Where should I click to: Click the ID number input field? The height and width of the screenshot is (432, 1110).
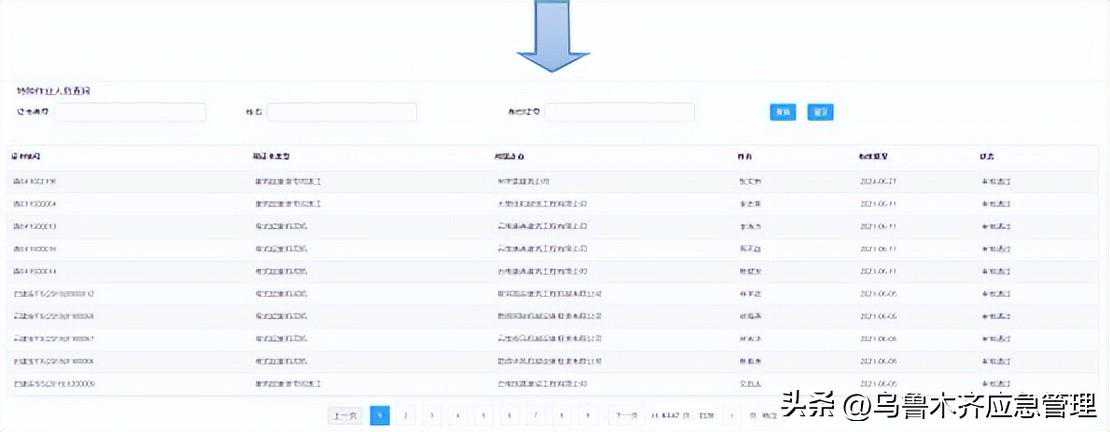click(x=619, y=112)
